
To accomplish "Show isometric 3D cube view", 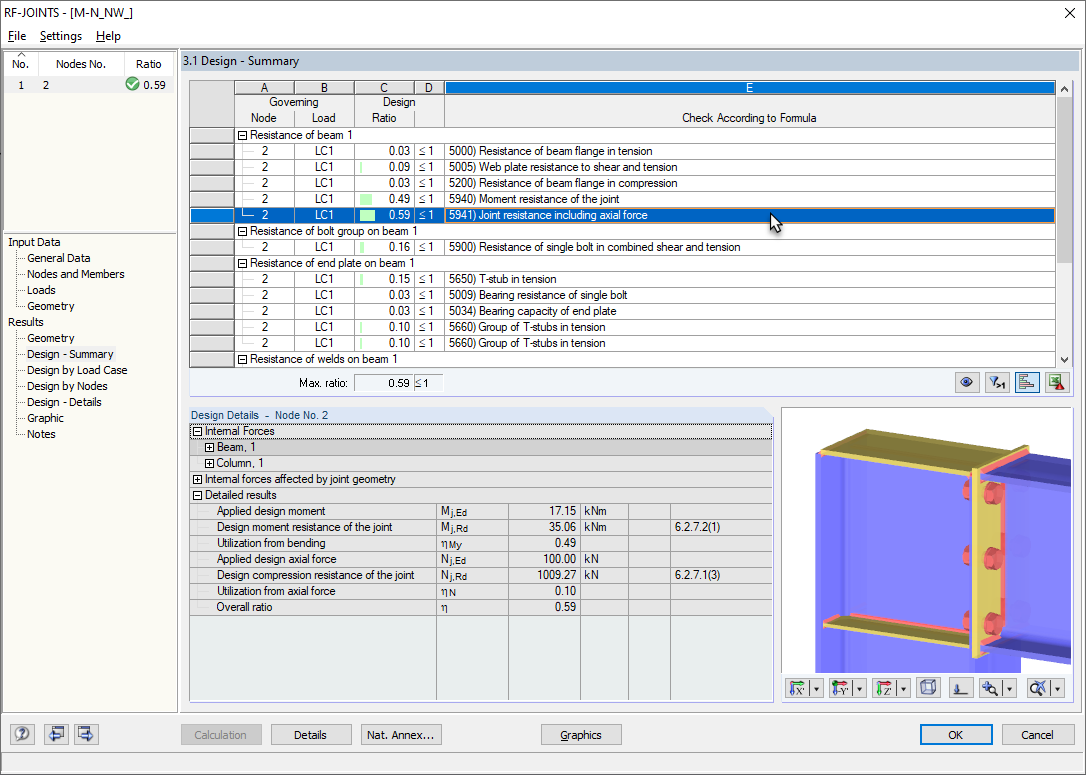I will click(x=928, y=688).
